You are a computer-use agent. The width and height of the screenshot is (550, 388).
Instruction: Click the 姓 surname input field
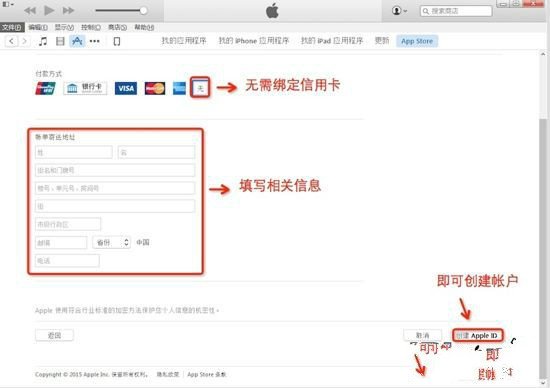(74, 153)
